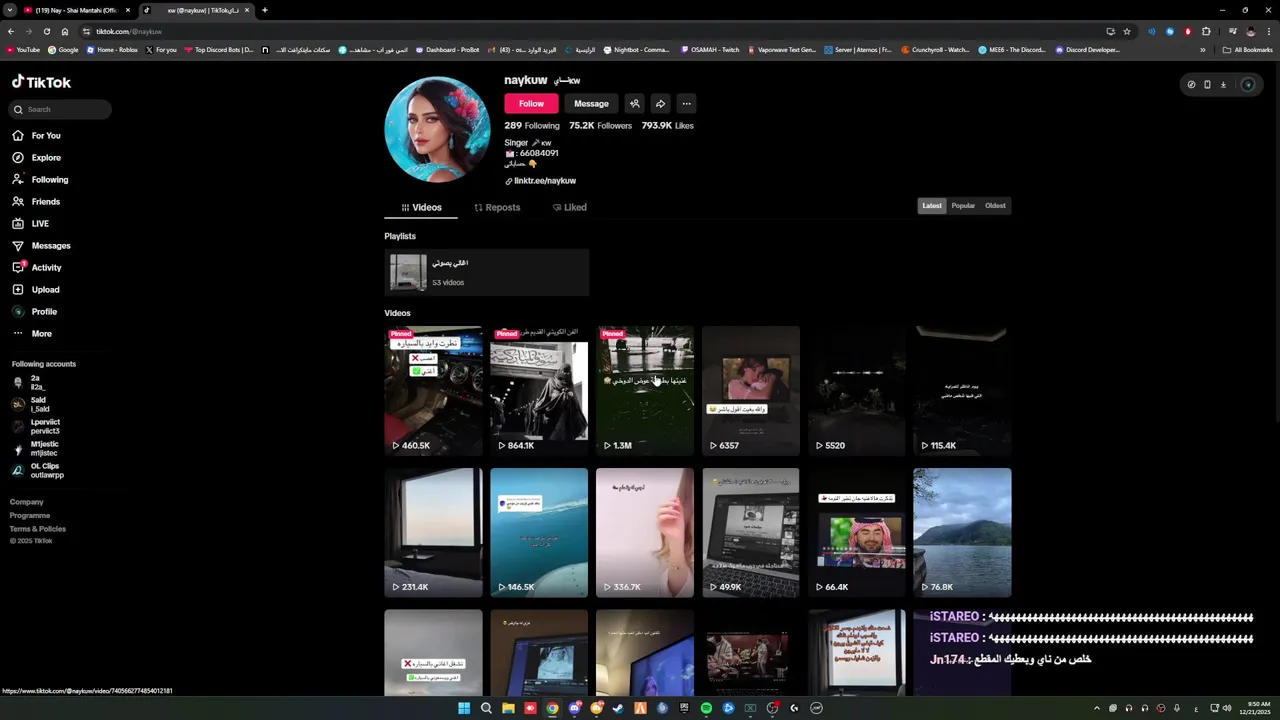The width and height of the screenshot is (1280, 720).
Task: Open the All Bookmarks folder
Action: (1248, 50)
